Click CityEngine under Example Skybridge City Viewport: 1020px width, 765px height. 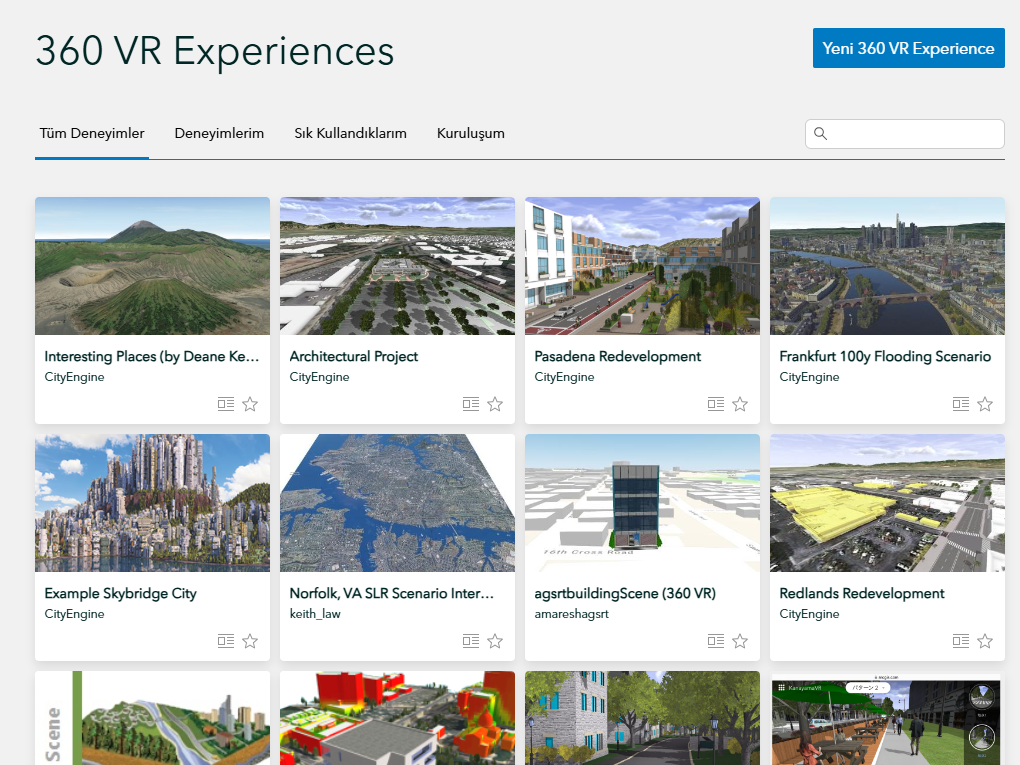click(x=74, y=613)
